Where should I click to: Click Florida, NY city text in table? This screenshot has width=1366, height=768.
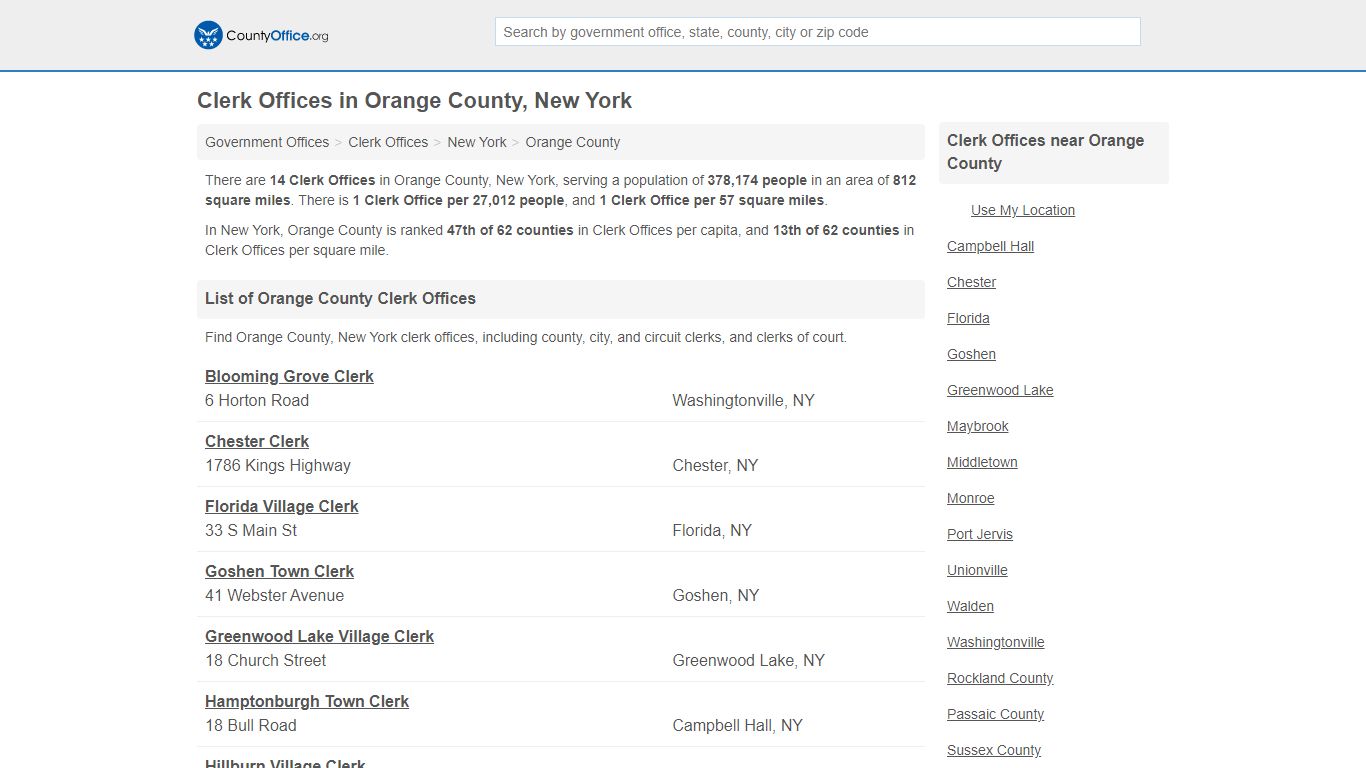coord(712,530)
